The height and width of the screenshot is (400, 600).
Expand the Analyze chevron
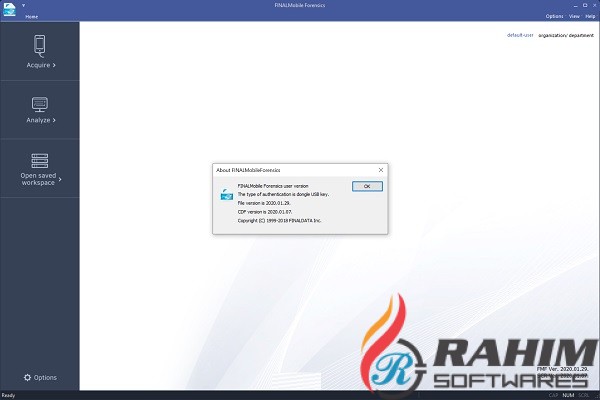tap(54, 120)
